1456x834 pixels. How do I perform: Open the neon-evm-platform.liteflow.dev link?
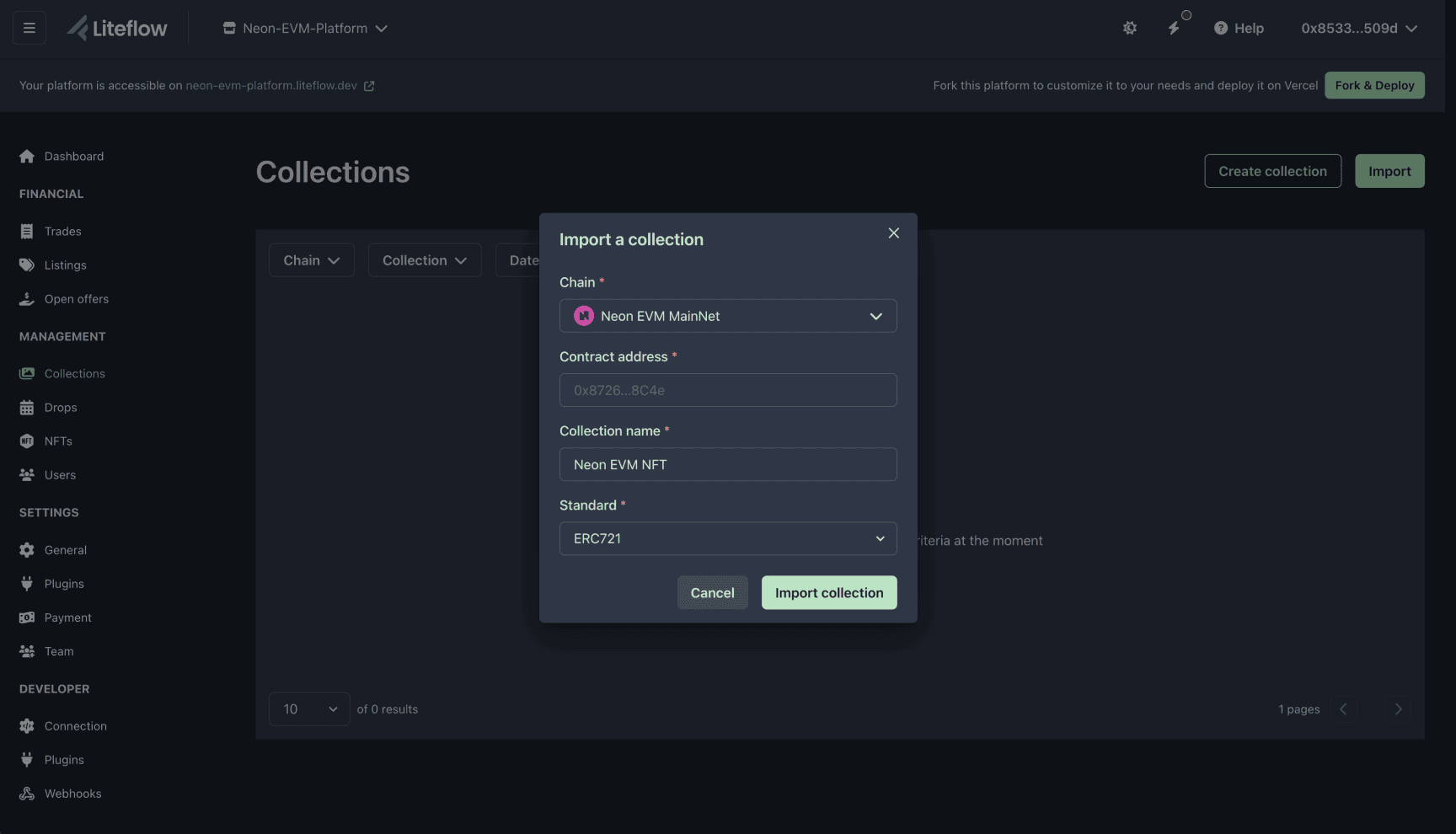coord(271,85)
